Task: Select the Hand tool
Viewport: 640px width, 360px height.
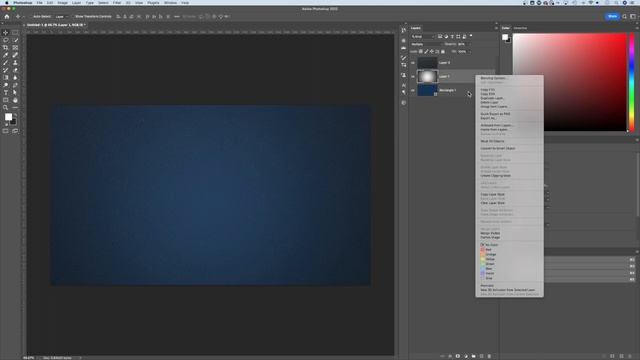Action: tap(15, 100)
